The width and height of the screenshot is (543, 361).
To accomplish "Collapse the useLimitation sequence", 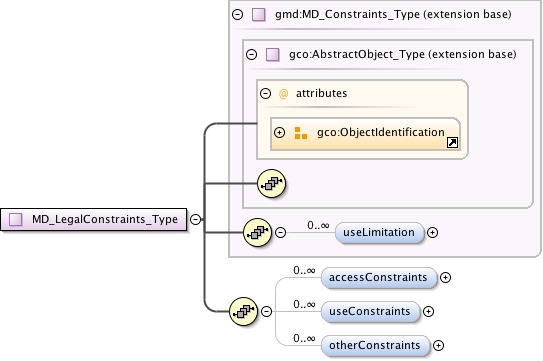I will pyautogui.click(x=281, y=232).
